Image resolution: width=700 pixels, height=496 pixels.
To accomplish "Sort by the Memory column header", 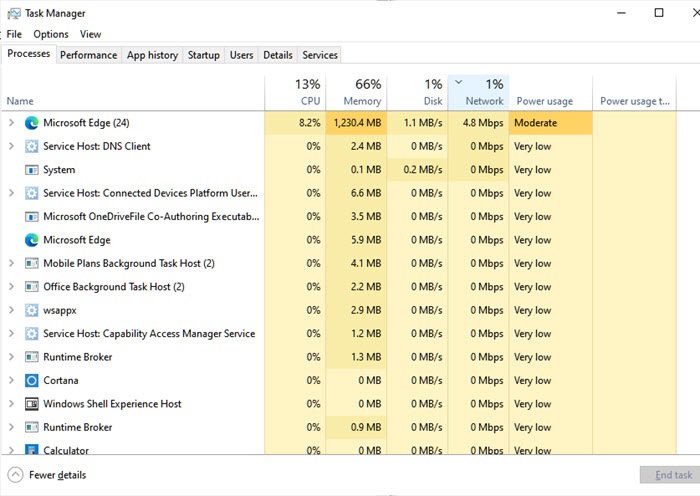I will click(356, 93).
